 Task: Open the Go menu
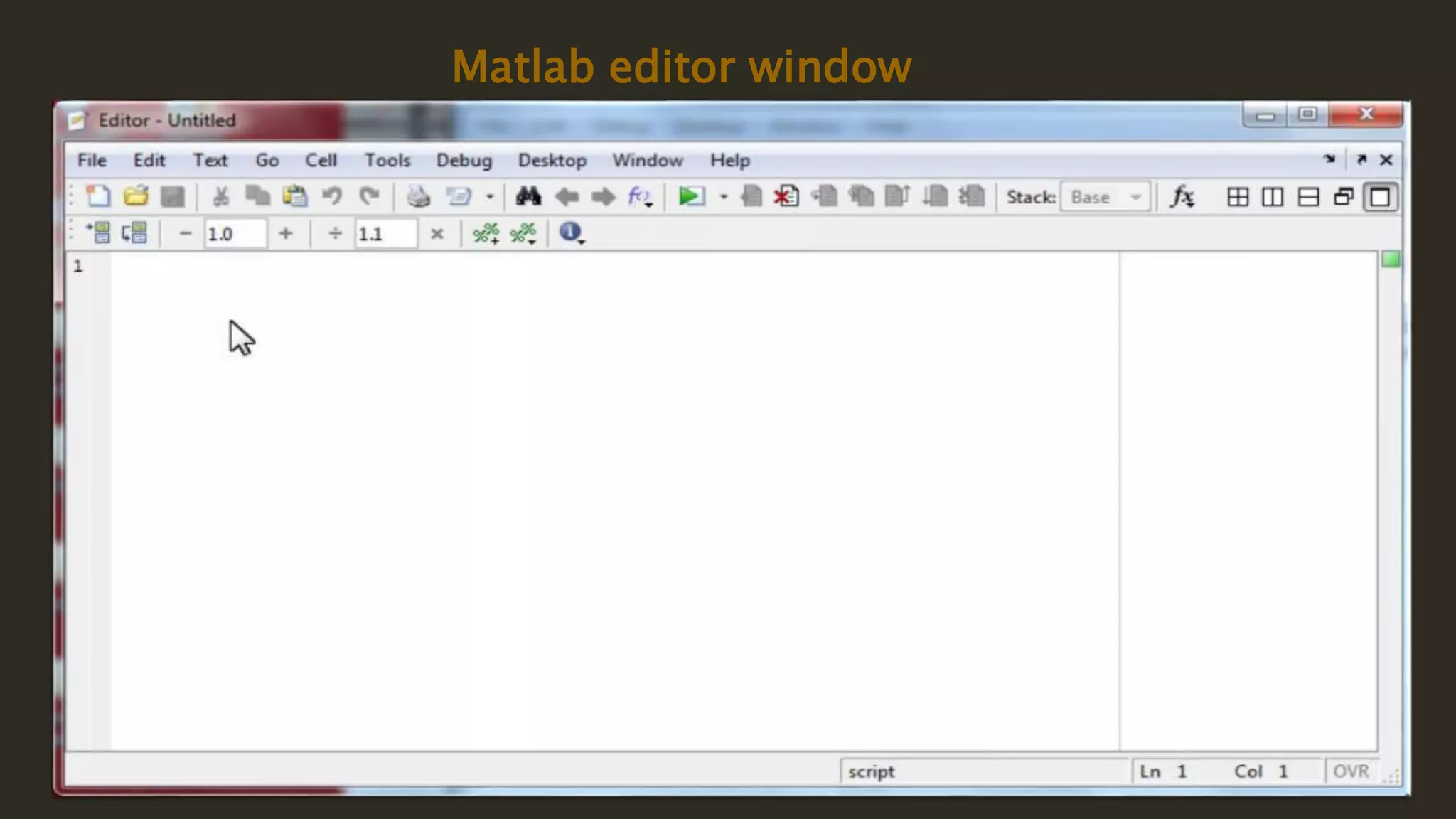coord(267,161)
